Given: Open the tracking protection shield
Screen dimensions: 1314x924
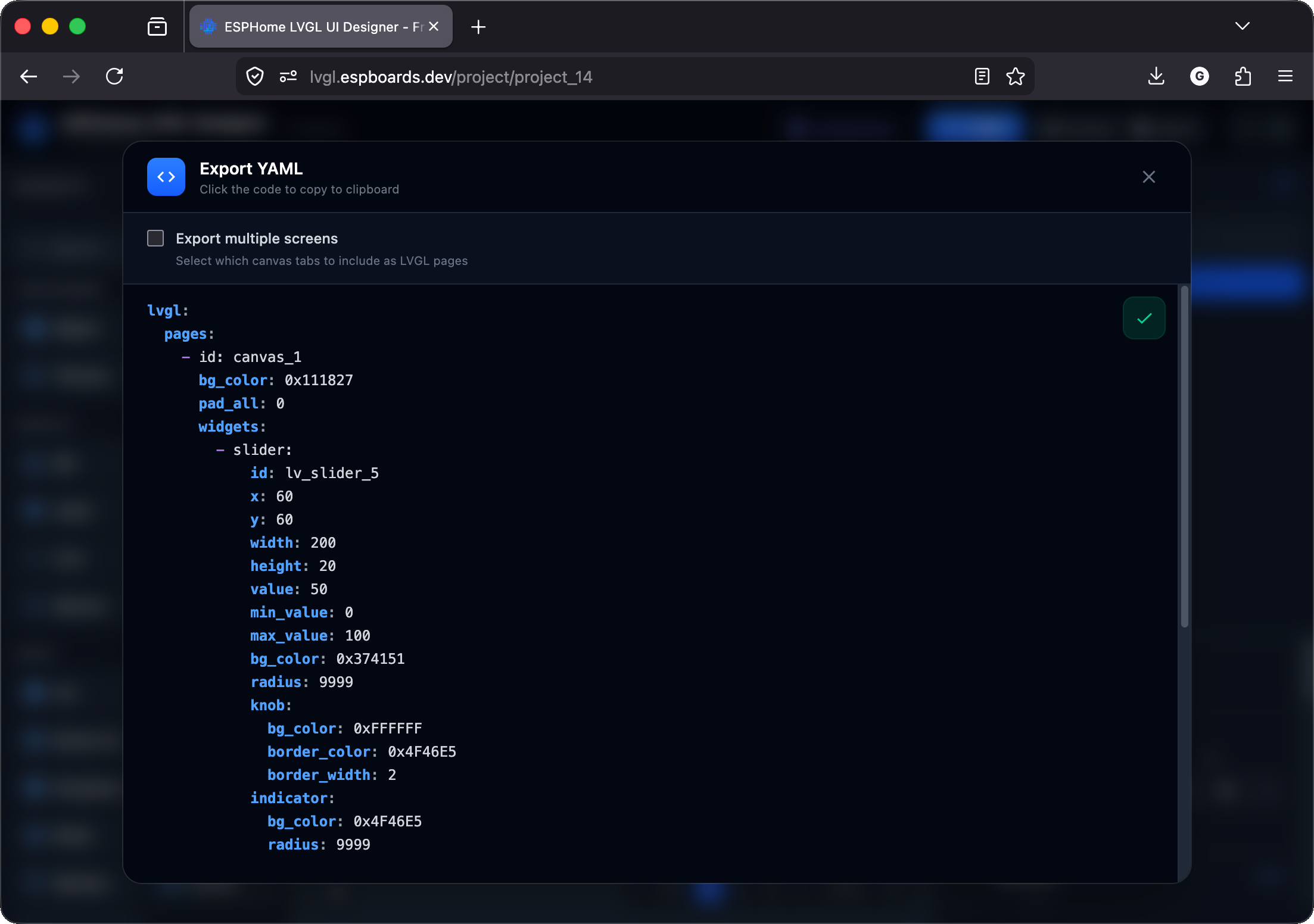Looking at the screenshot, I should [255, 77].
